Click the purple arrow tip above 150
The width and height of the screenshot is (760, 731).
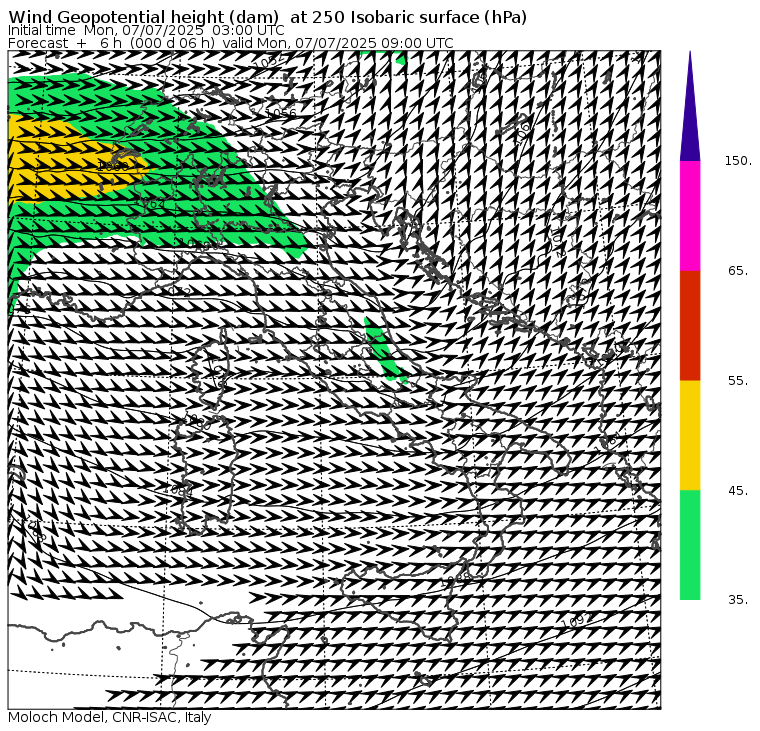pyautogui.click(x=690, y=111)
